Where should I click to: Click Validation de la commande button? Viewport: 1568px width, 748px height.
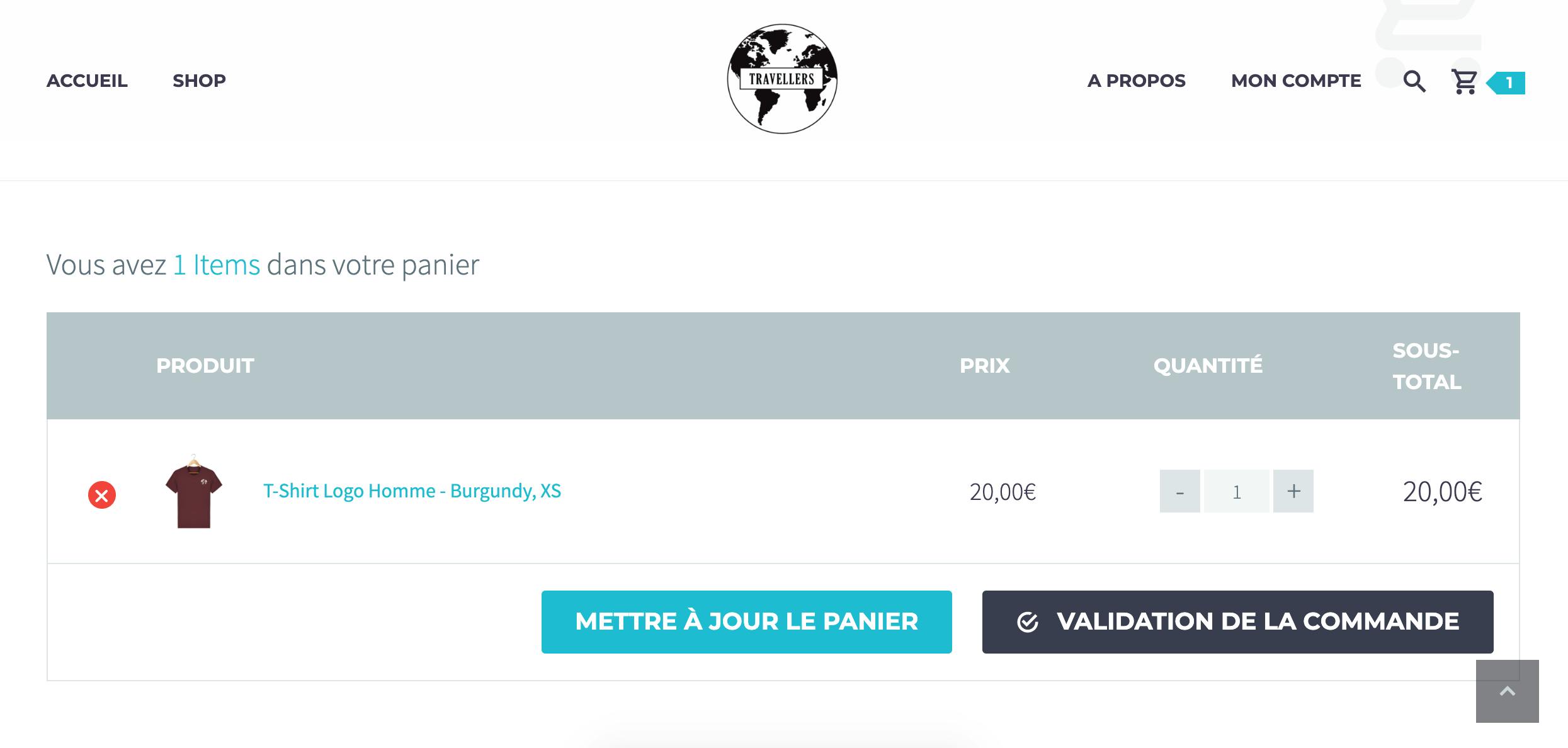pos(1238,622)
